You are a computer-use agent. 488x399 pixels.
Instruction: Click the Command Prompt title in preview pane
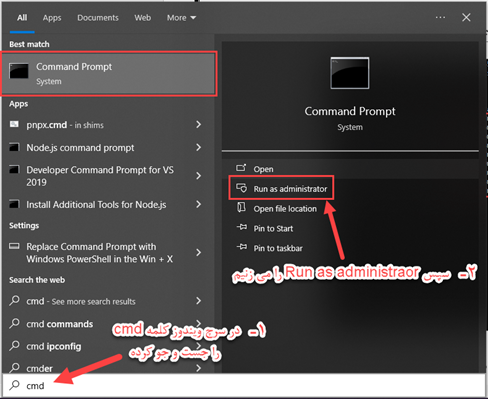350,111
